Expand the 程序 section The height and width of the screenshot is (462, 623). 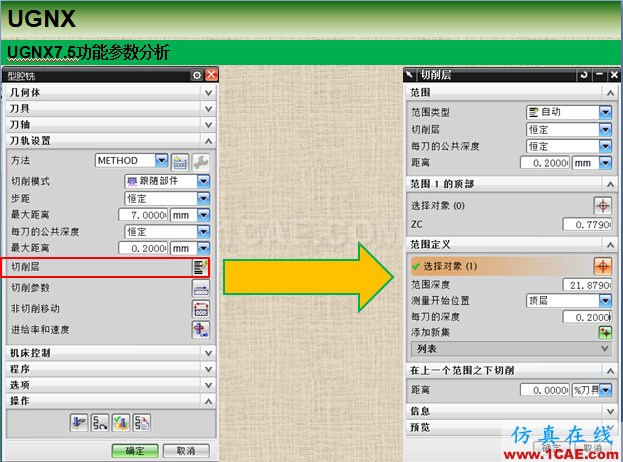pos(208,369)
